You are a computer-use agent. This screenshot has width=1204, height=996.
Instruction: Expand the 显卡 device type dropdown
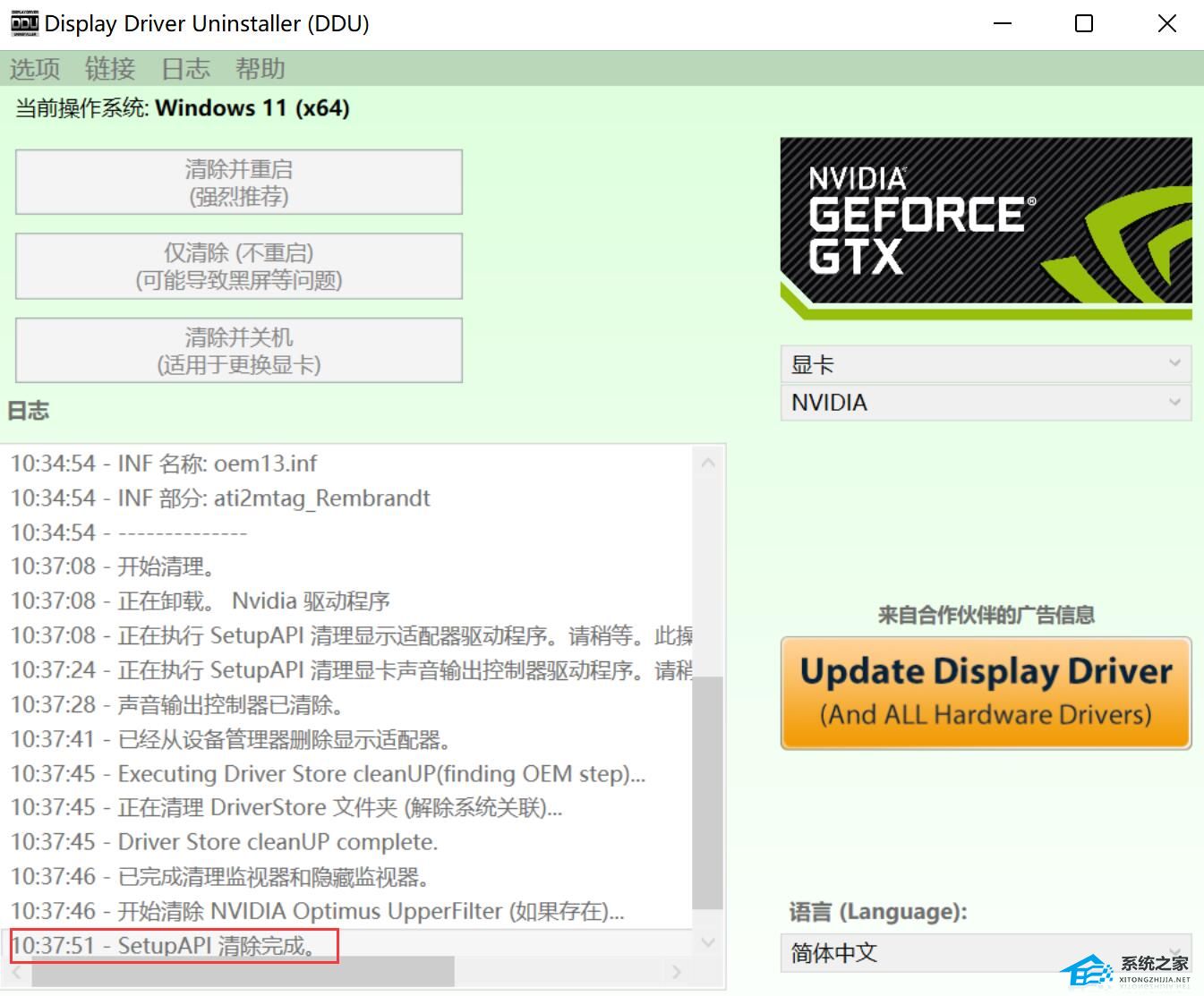click(x=986, y=364)
